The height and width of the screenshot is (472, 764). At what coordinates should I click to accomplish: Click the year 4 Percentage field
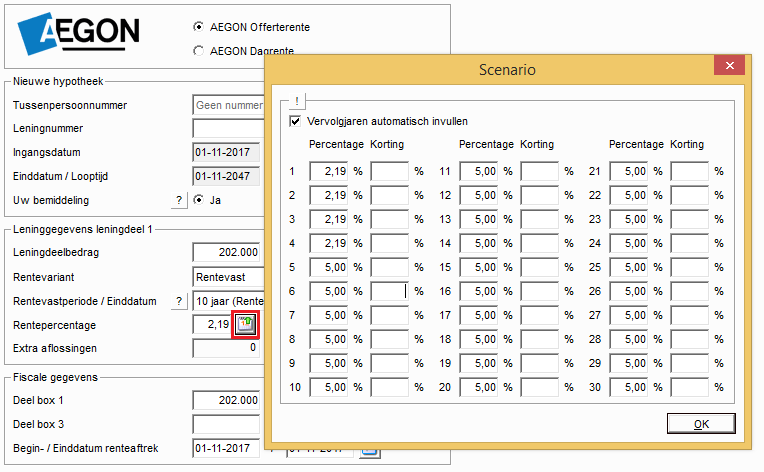click(328, 243)
